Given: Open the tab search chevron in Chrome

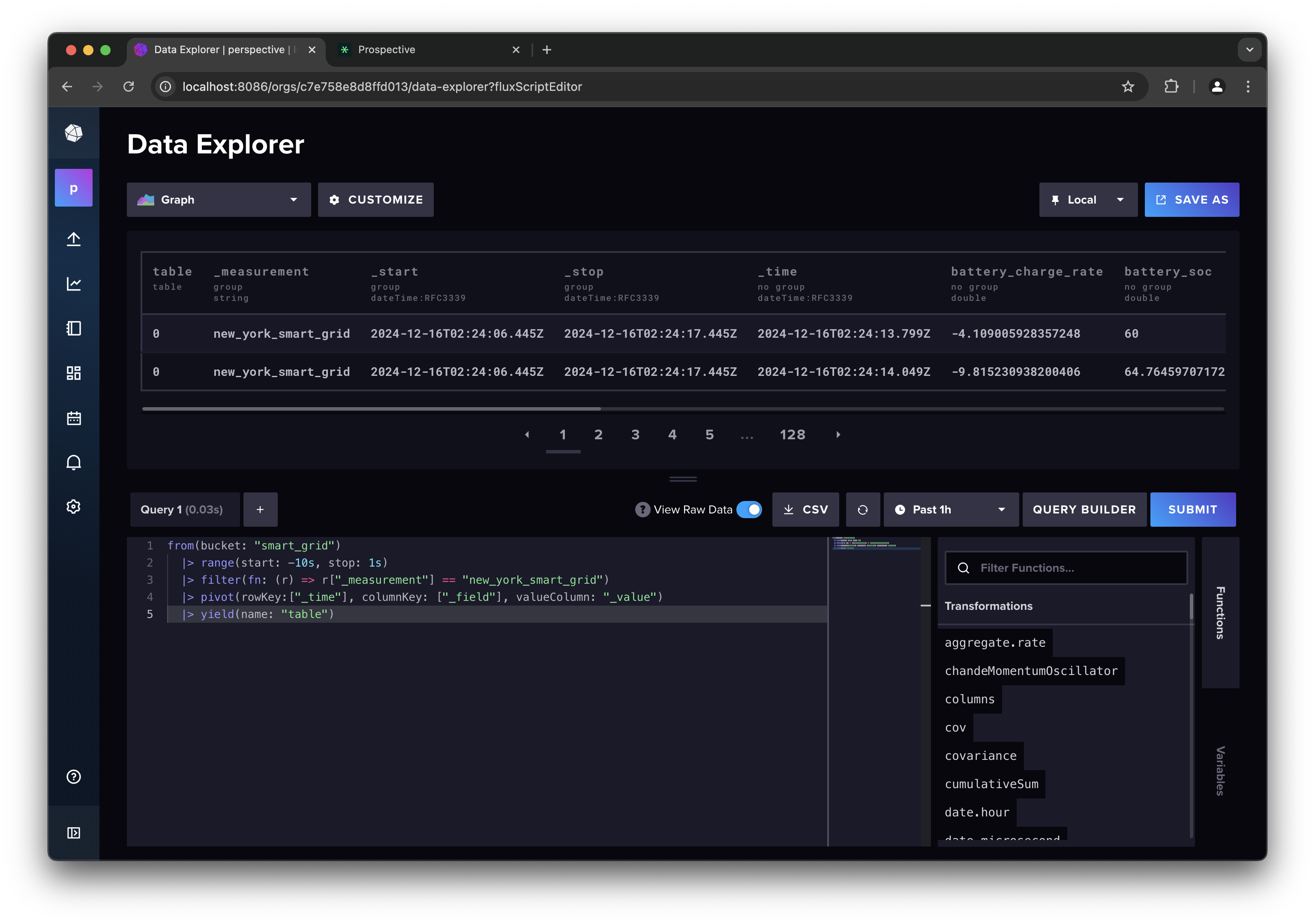Looking at the screenshot, I should pyautogui.click(x=1249, y=50).
